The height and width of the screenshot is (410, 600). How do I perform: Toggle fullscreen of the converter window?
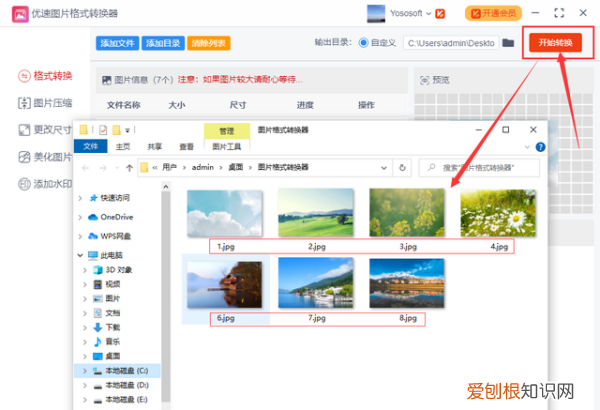pos(559,13)
